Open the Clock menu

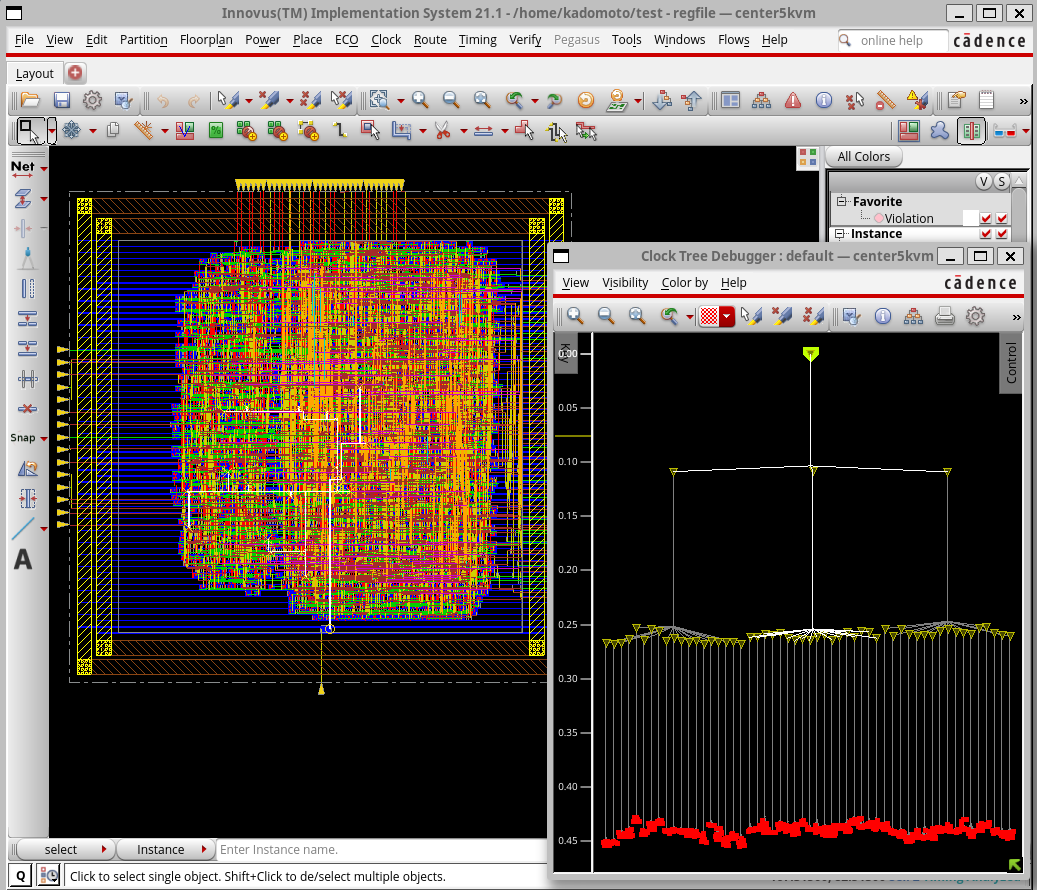(x=386, y=40)
